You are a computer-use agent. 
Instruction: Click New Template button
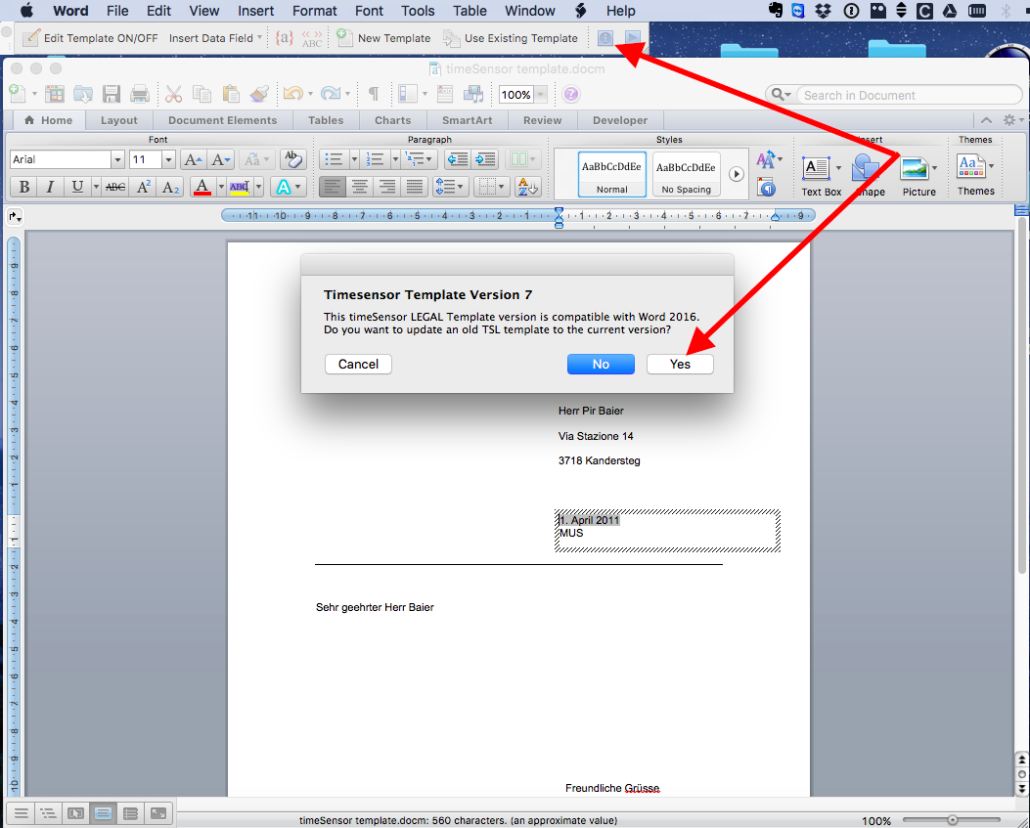pyautogui.click(x=384, y=38)
